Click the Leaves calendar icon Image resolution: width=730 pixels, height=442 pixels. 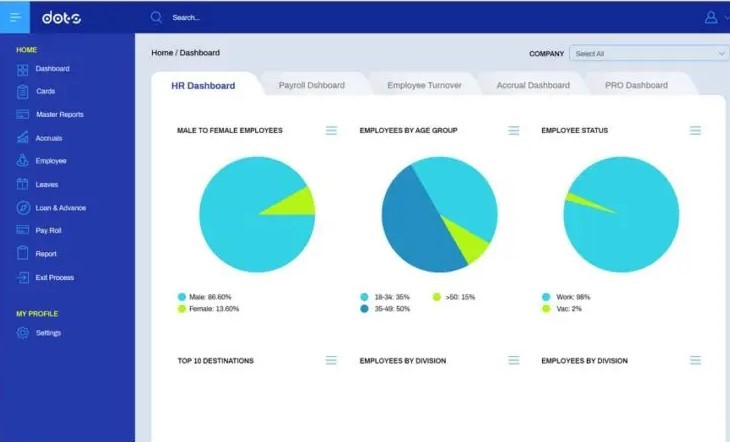coord(22,184)
